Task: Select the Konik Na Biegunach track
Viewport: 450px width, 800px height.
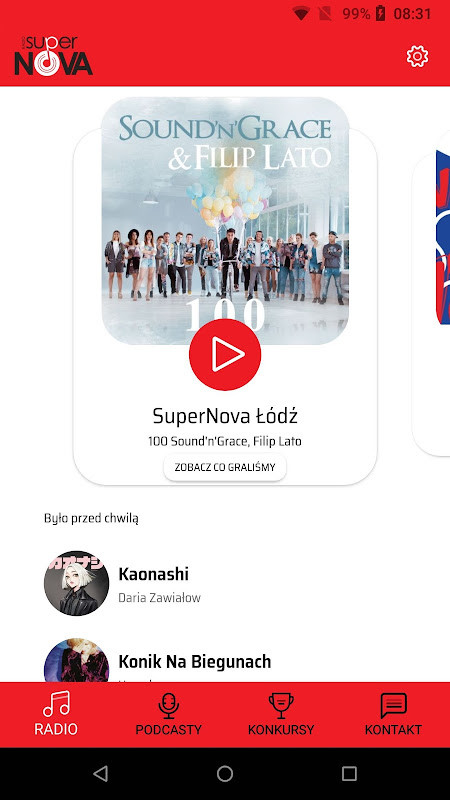Action: coord(195,662)
